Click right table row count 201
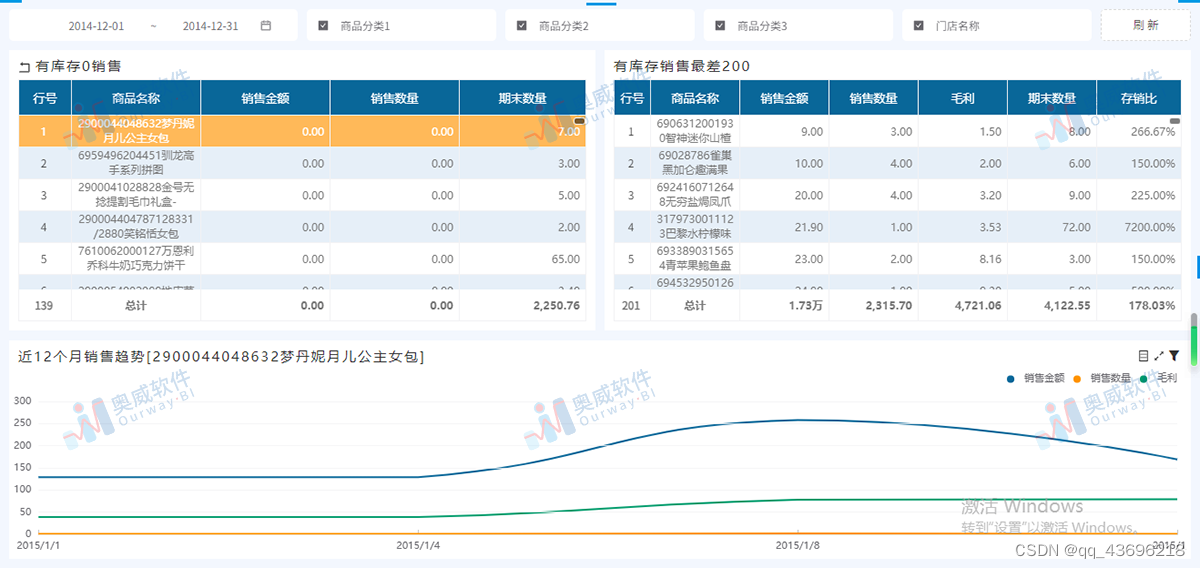The image size is (1200, 568). [630, 305]
